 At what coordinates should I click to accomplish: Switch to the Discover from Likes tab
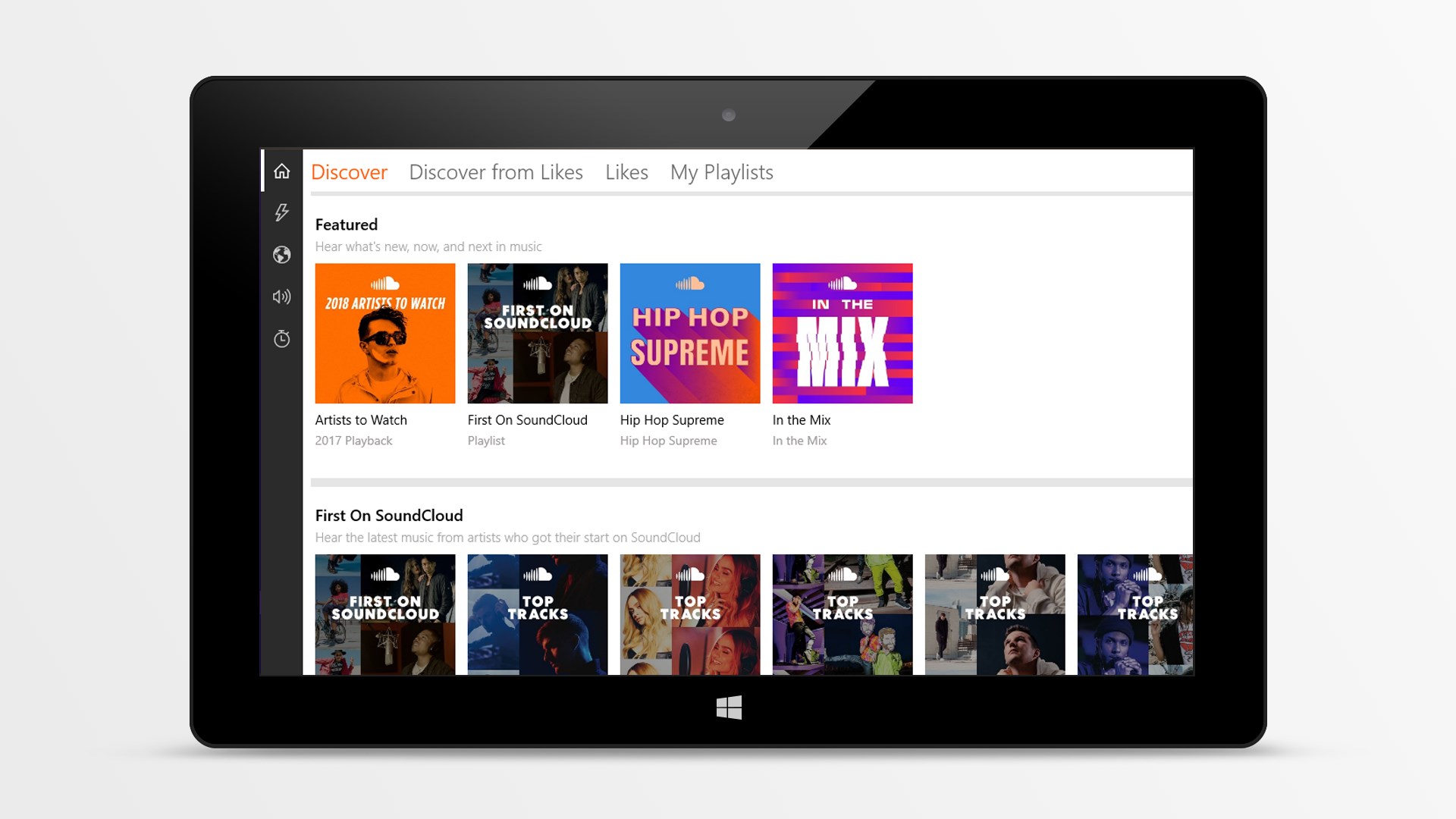click(x=497, y=172)
